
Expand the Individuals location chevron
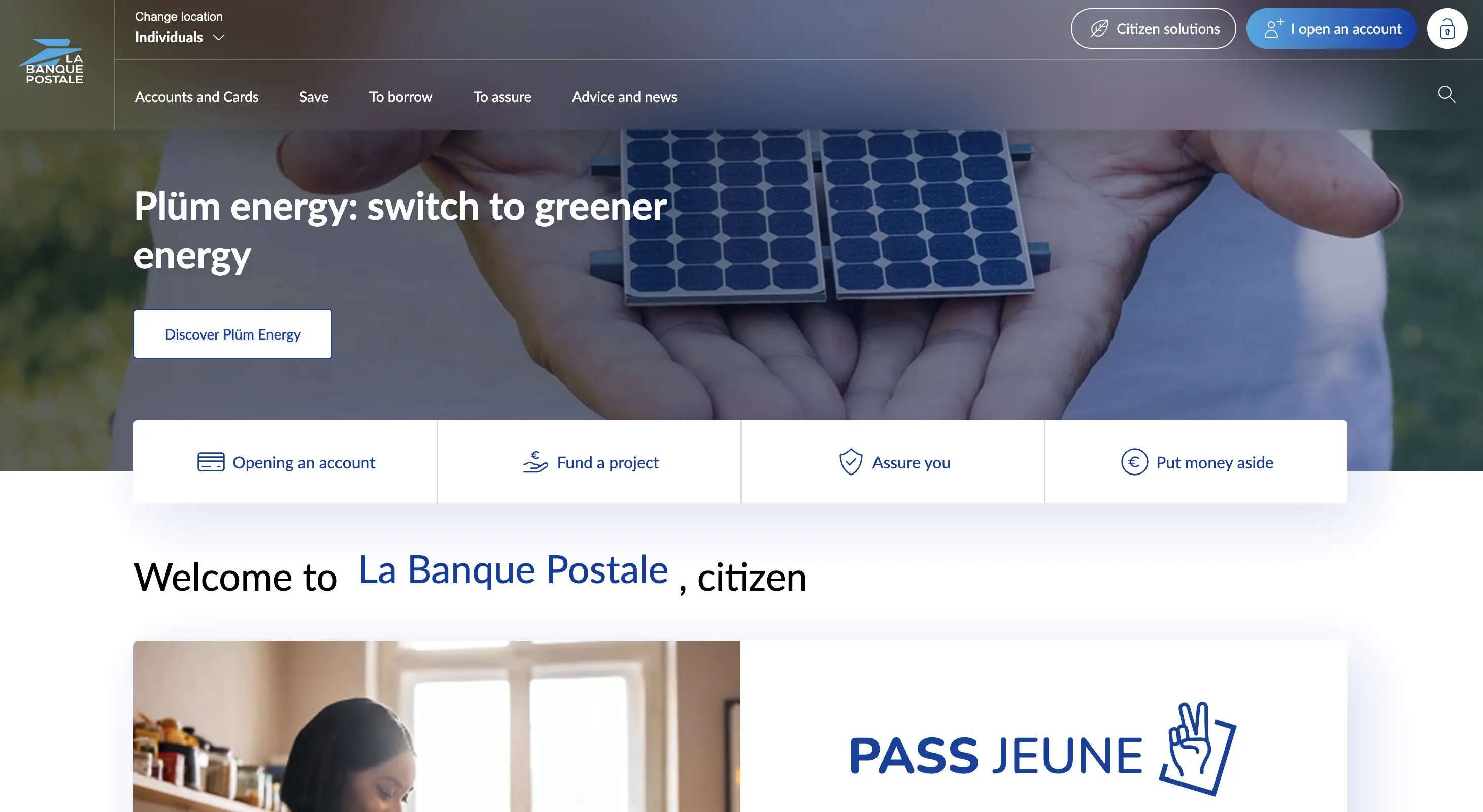[219, 38]
